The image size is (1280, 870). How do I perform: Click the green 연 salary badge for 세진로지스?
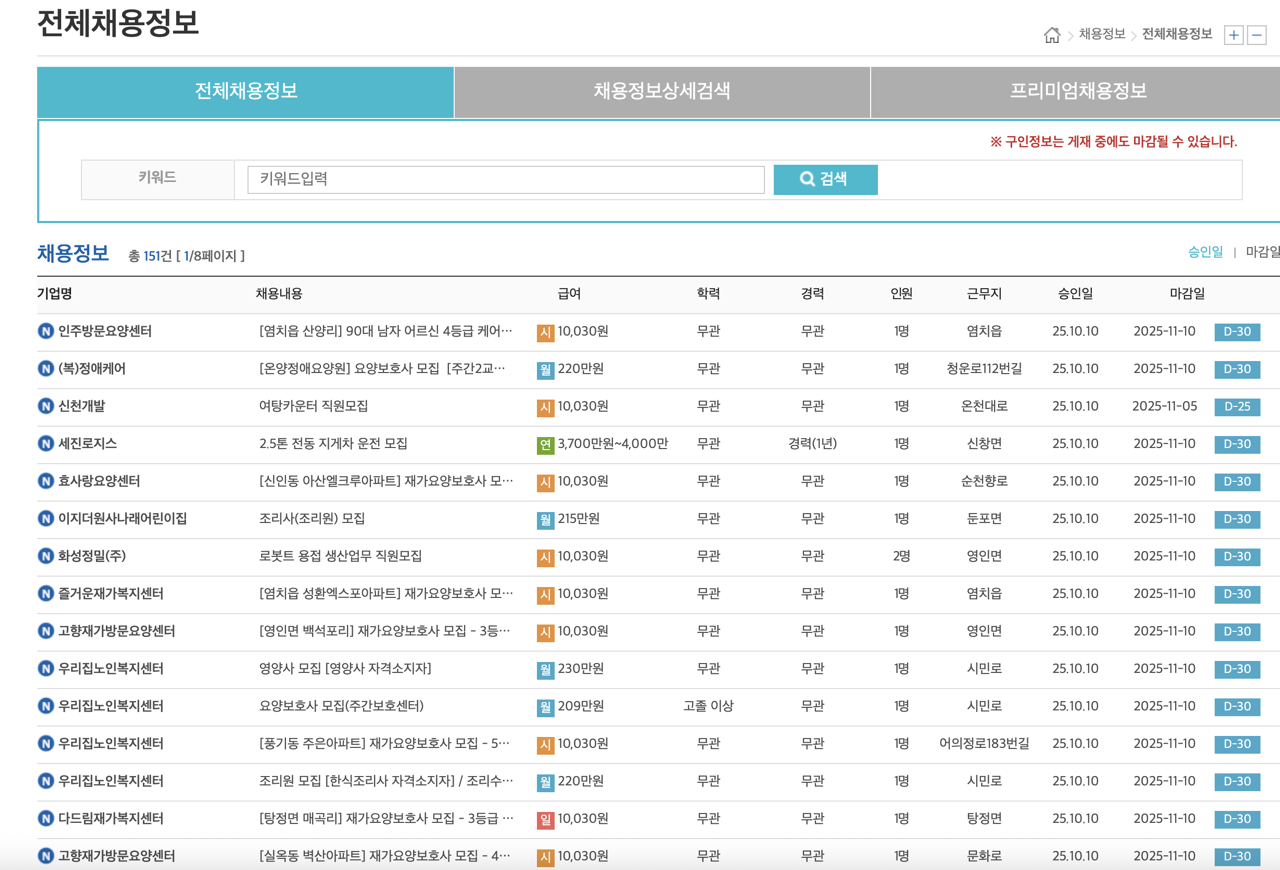pos(546,444)
